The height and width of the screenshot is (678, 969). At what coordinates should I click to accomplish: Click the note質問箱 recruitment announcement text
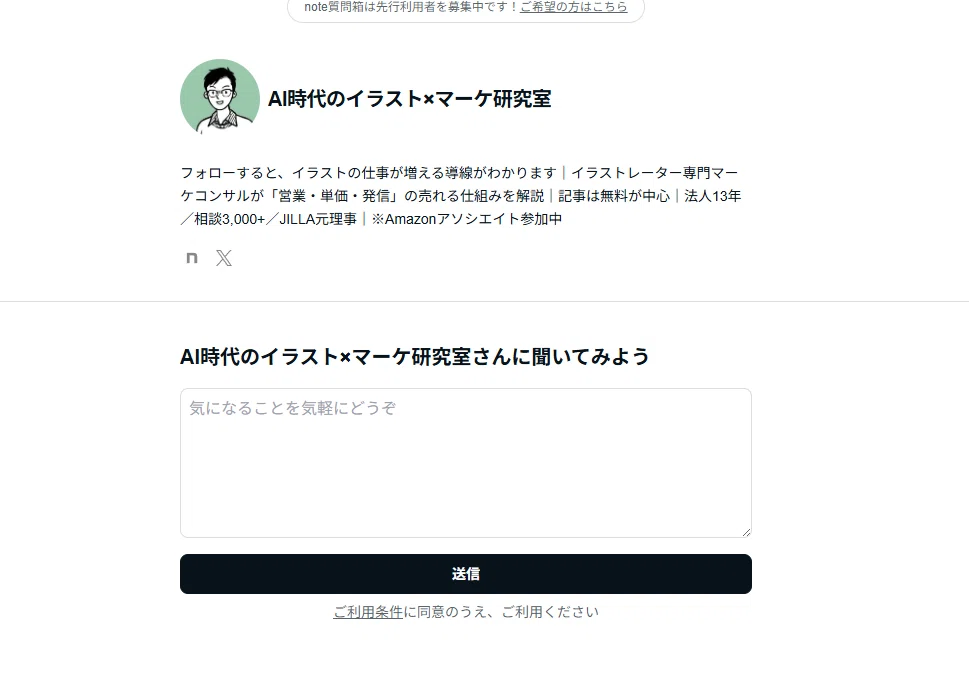click(412, 7)
